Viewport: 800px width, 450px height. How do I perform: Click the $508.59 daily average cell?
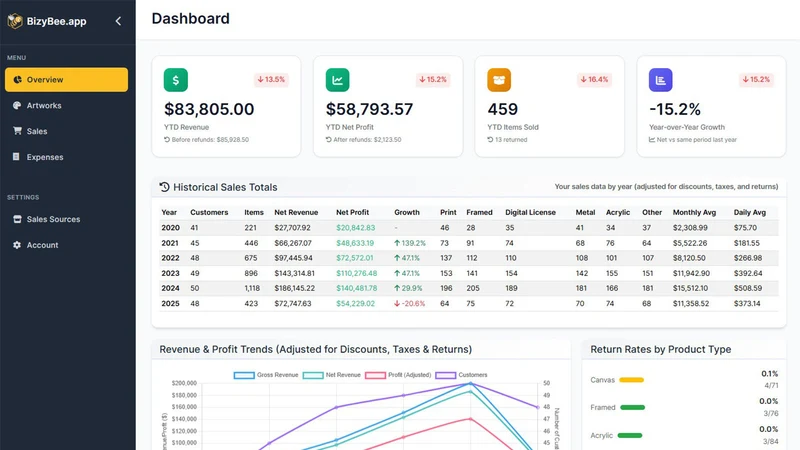point(747,288)
